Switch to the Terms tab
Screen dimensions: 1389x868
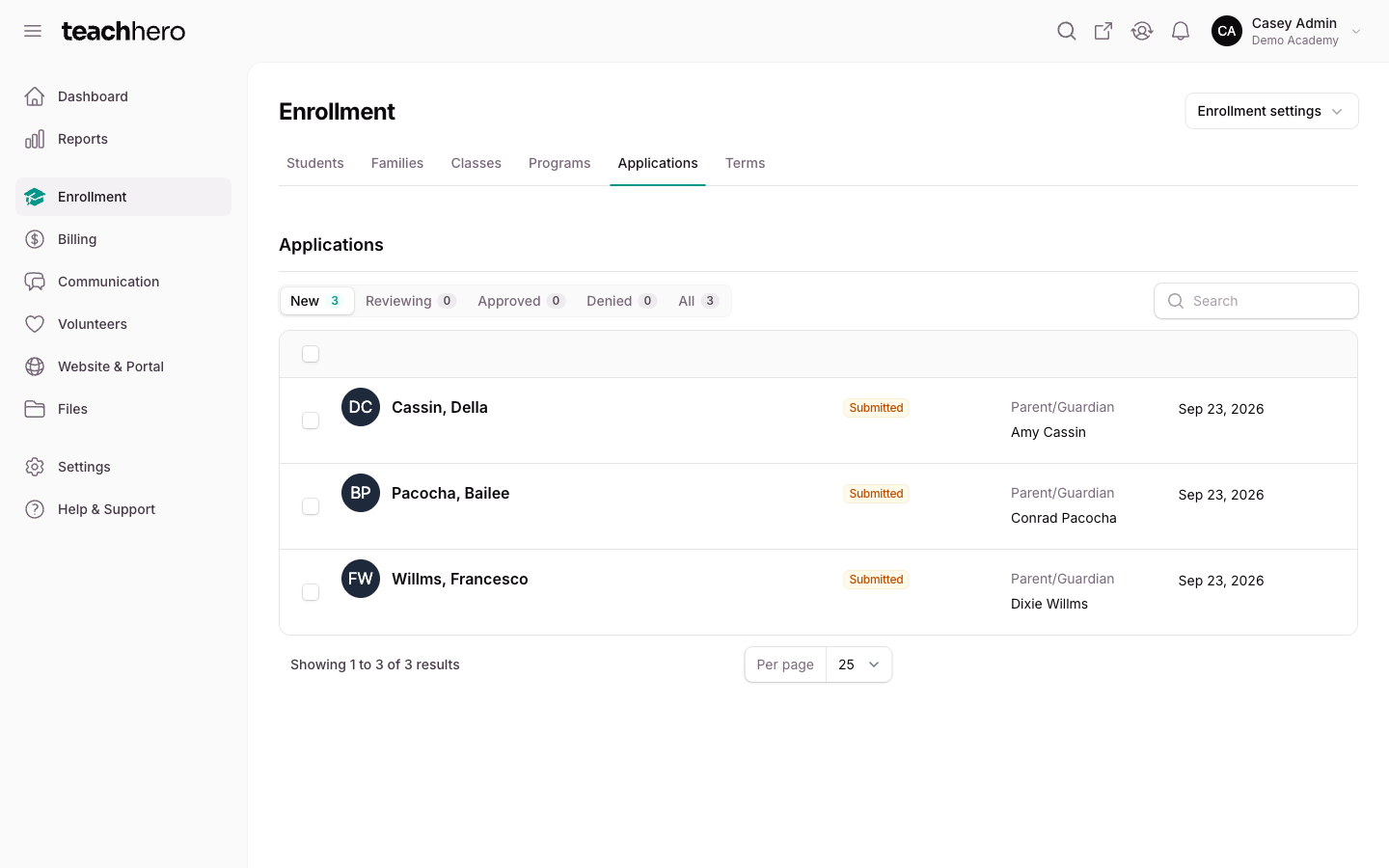click(x=746, y=163)
